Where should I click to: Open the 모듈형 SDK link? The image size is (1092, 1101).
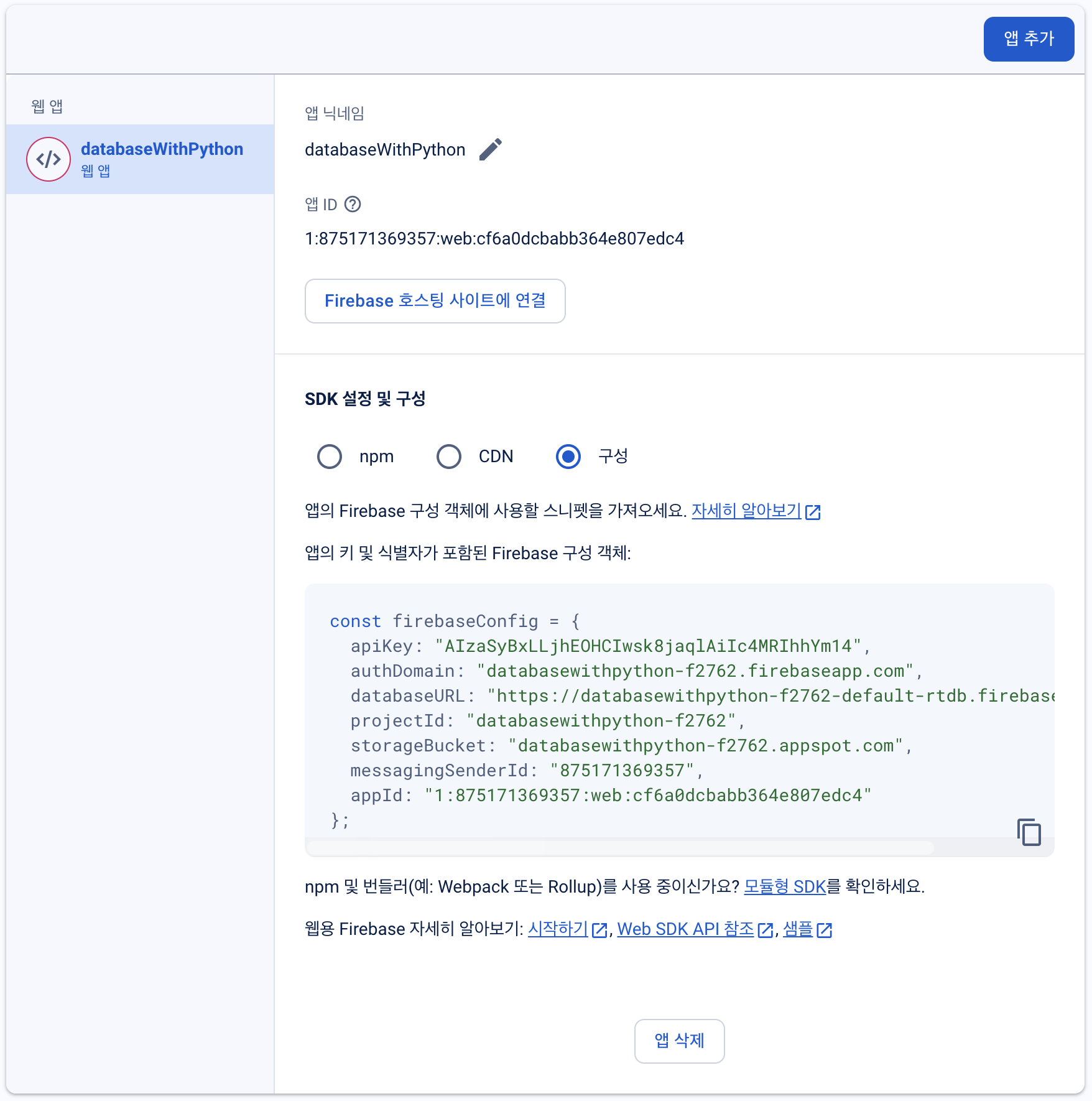pos(785,886)
